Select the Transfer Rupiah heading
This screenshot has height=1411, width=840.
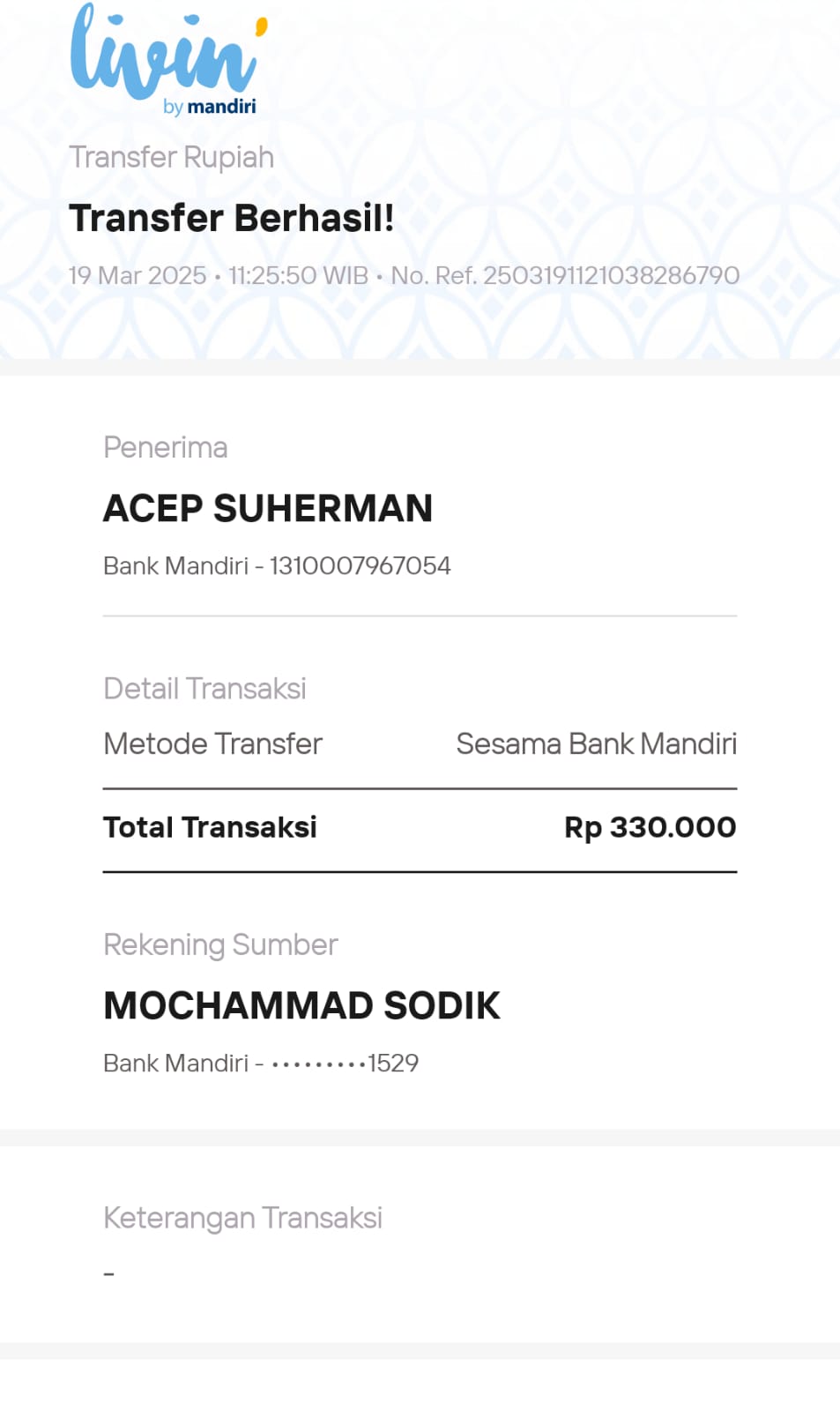[x=172, y=157]
